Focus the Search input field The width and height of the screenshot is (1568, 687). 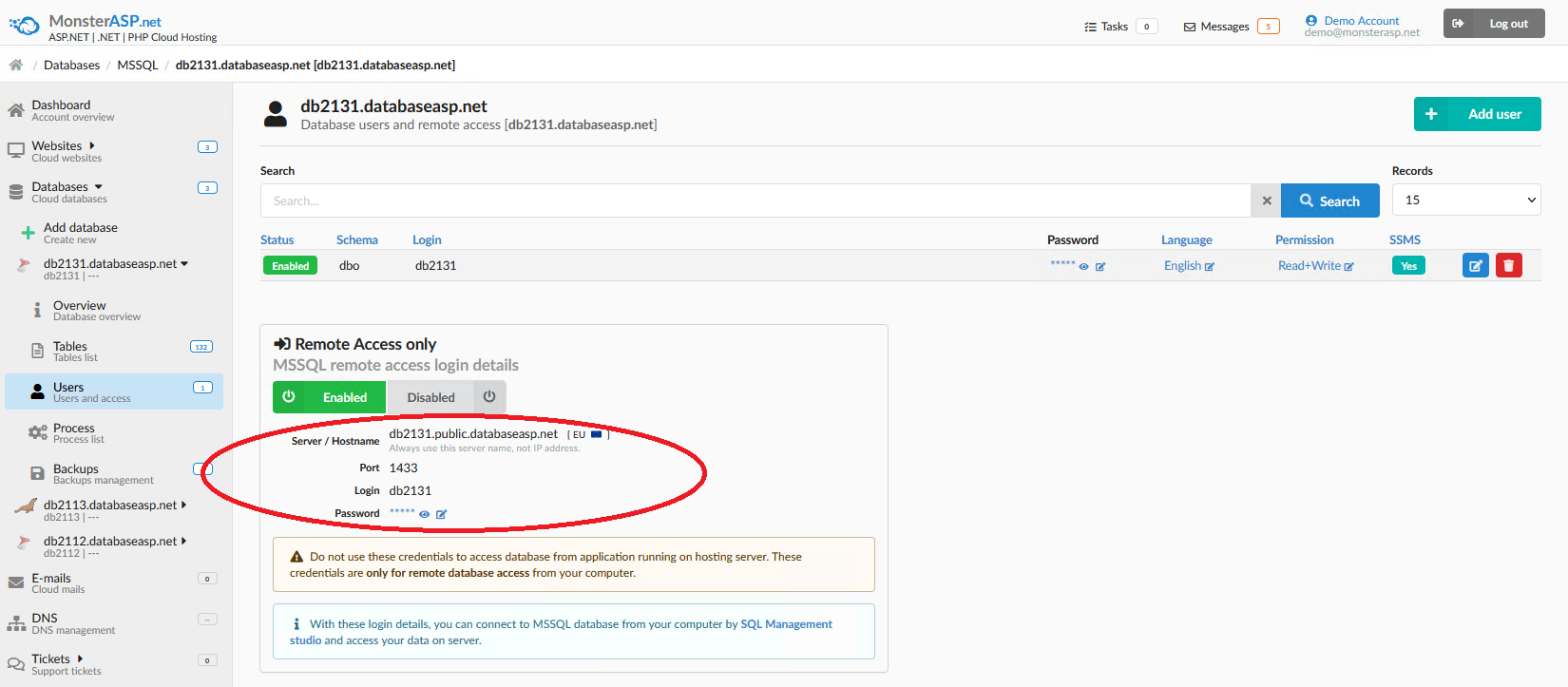(x=755, y=200)
